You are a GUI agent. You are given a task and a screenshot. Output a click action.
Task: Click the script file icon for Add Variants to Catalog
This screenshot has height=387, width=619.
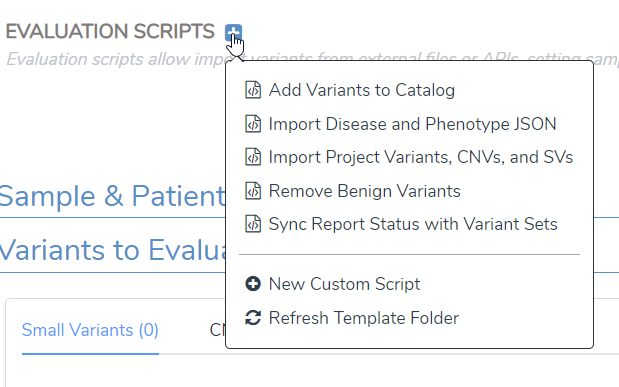pos(253,90)
